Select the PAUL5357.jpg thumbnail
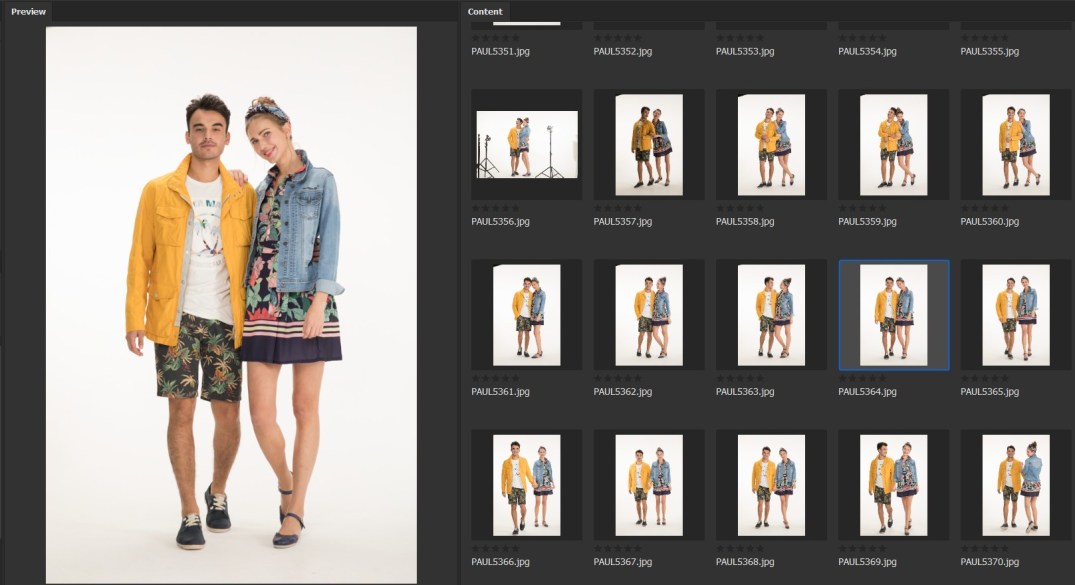This screenshot has height=585, width=1075. click(x=649, y=144)
